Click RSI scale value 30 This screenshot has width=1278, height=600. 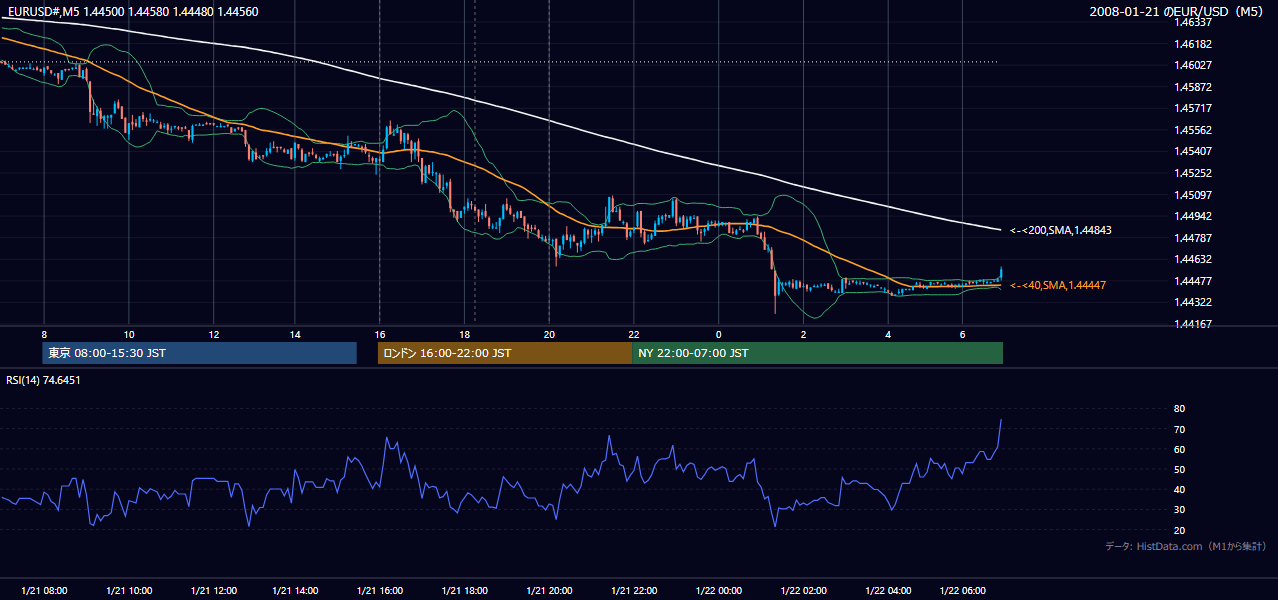point(1179,509)
